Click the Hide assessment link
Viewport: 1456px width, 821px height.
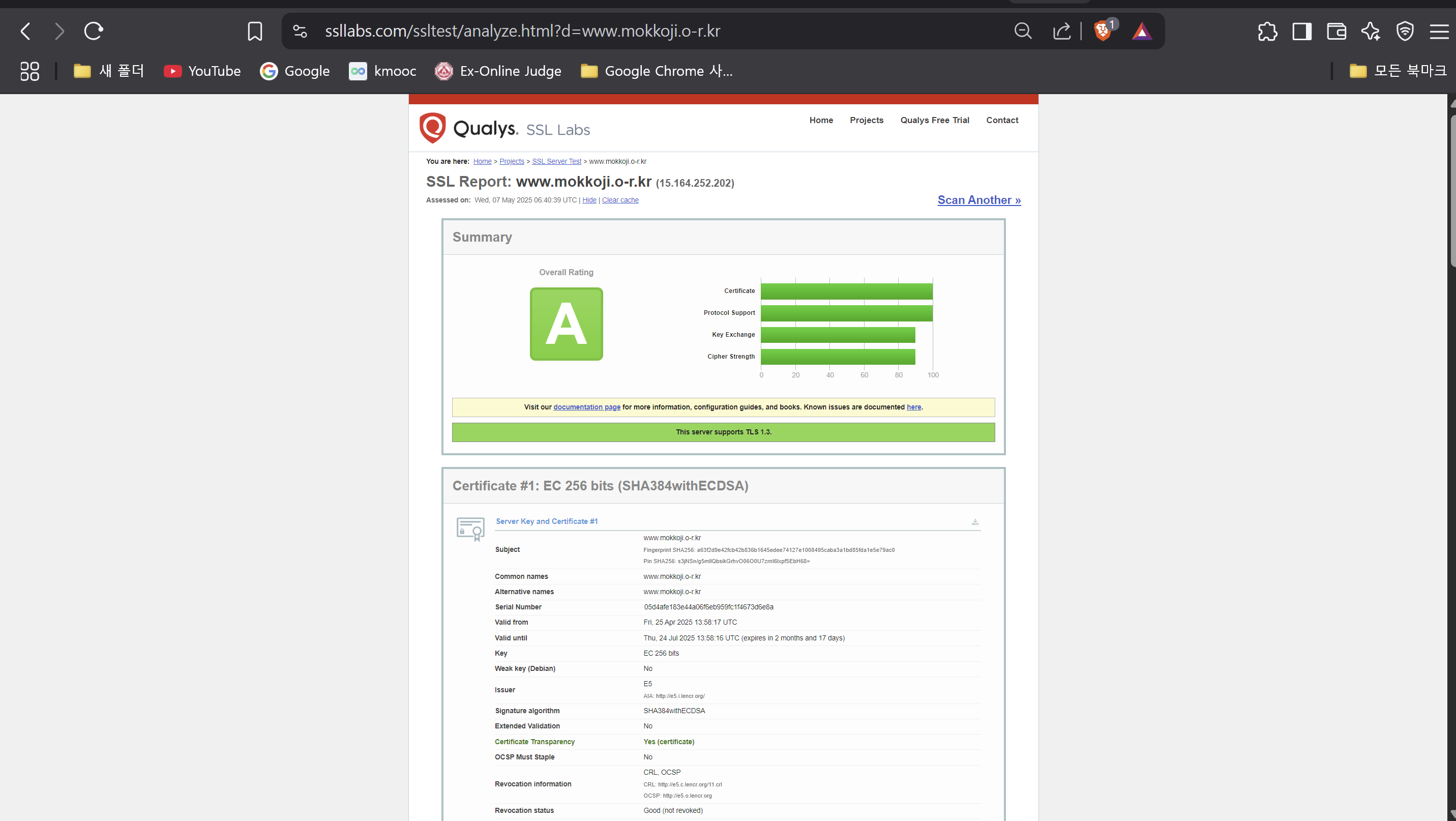coord(589,200)
